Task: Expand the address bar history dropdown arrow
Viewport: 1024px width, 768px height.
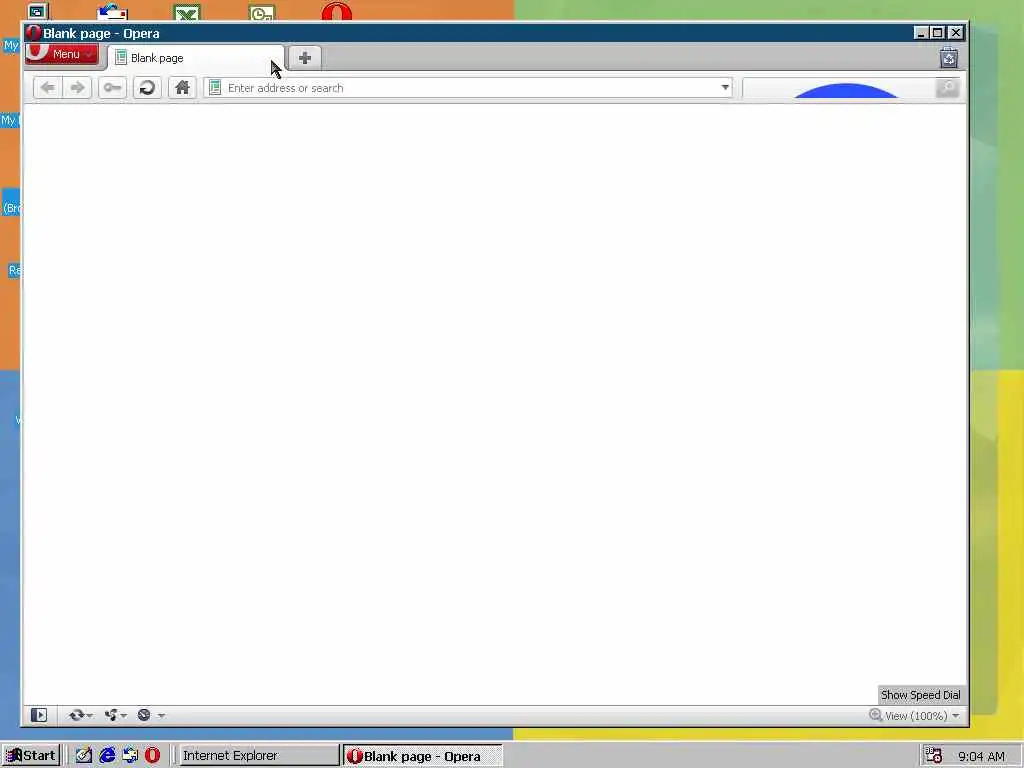Action: pyautogui.click(x=725, y=88)
